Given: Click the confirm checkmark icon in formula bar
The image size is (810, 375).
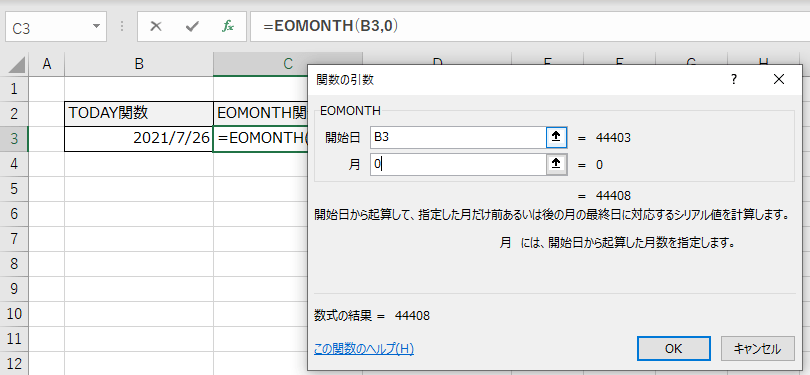Looking at the screenshot, I should [x=192, y=27].
